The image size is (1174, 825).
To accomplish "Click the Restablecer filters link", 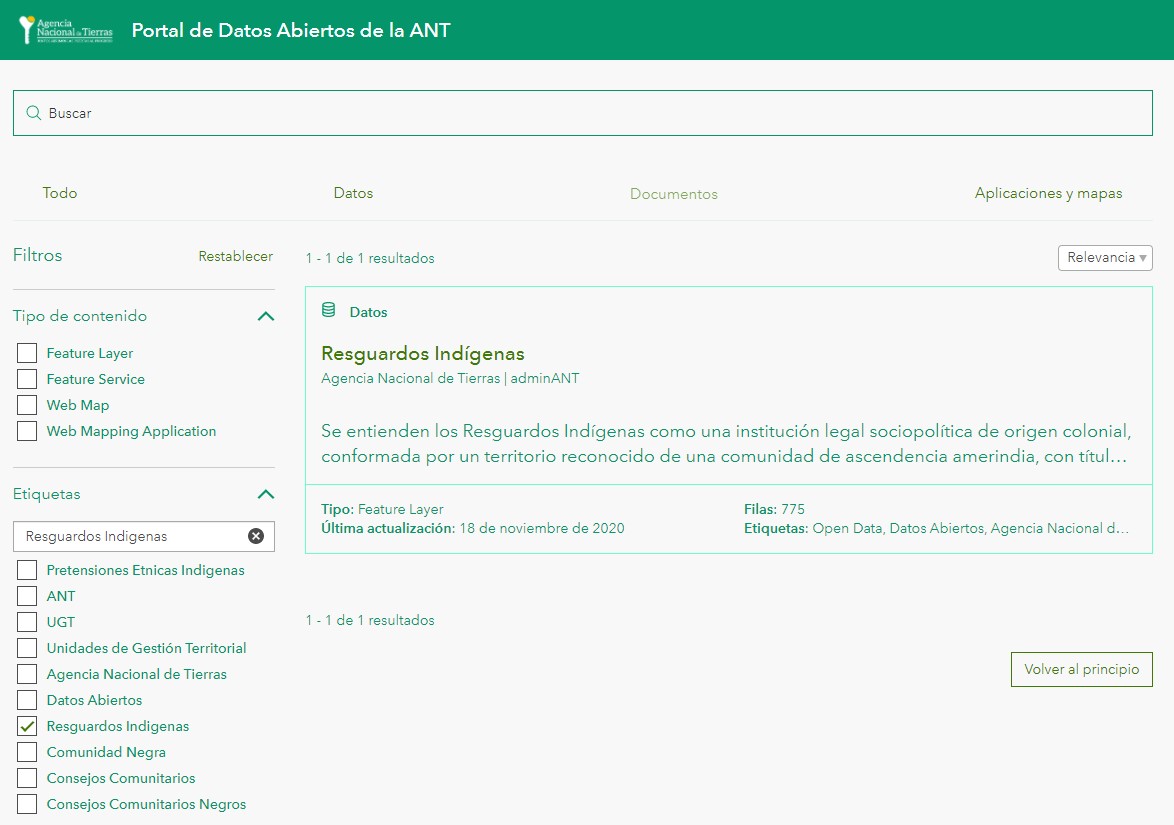I will tap(236, 256).
